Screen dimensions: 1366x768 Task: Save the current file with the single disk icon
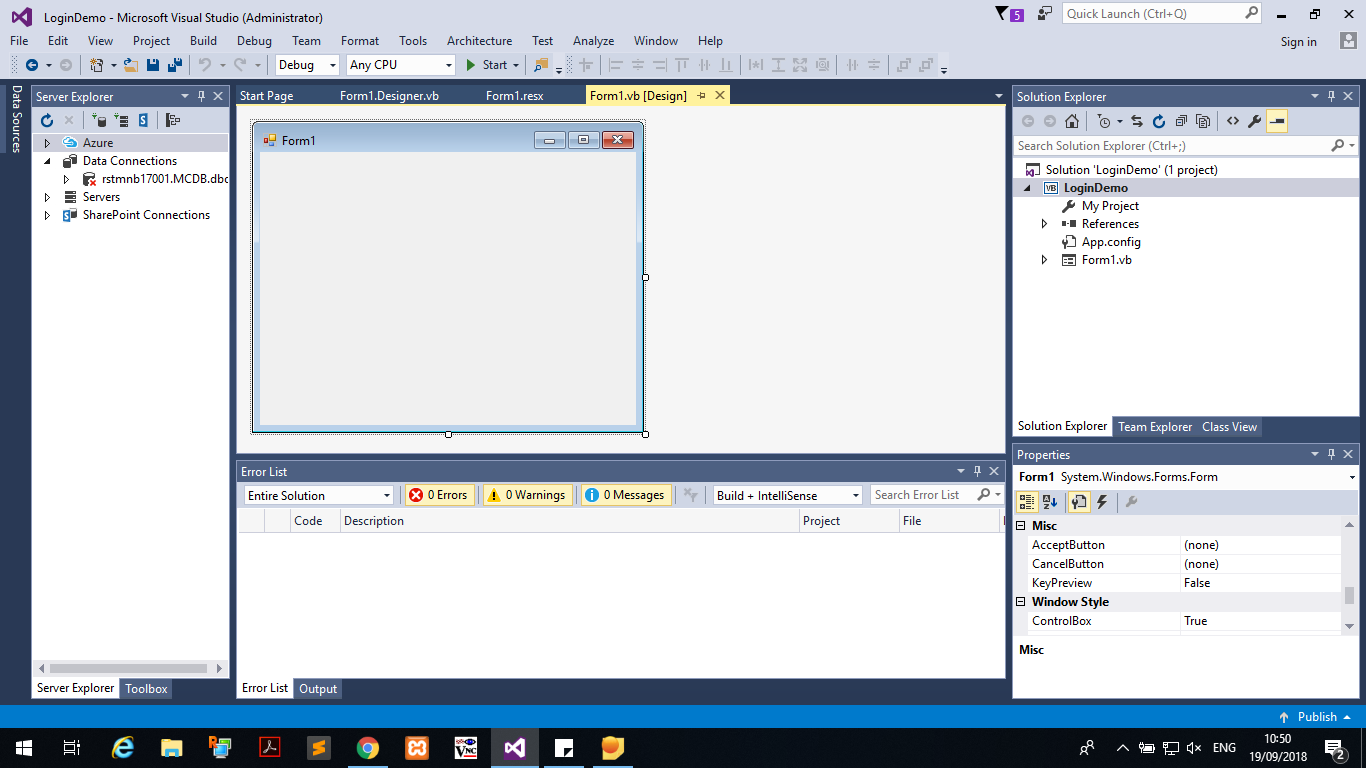tap(153, 65)
